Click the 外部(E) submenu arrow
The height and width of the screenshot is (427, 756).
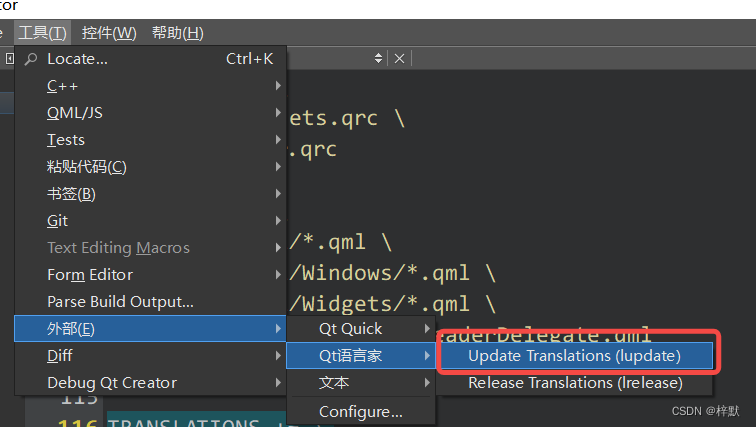(x=278, y=329)
